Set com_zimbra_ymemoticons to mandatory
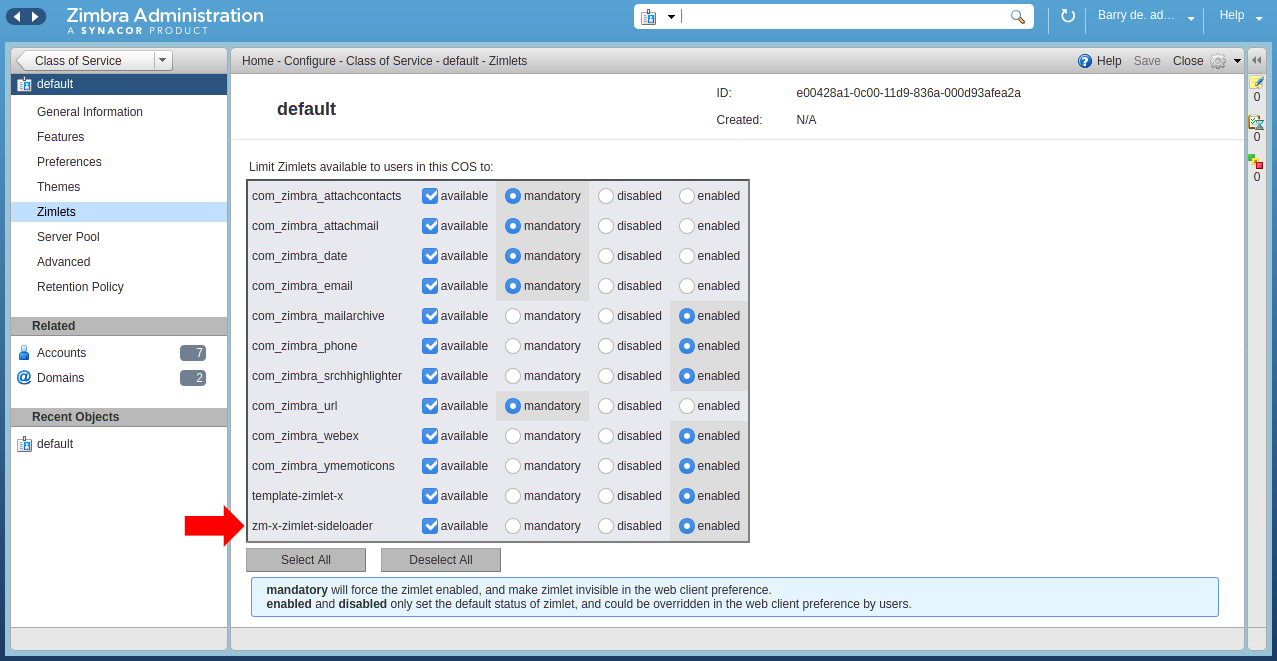 click(513, 466)
